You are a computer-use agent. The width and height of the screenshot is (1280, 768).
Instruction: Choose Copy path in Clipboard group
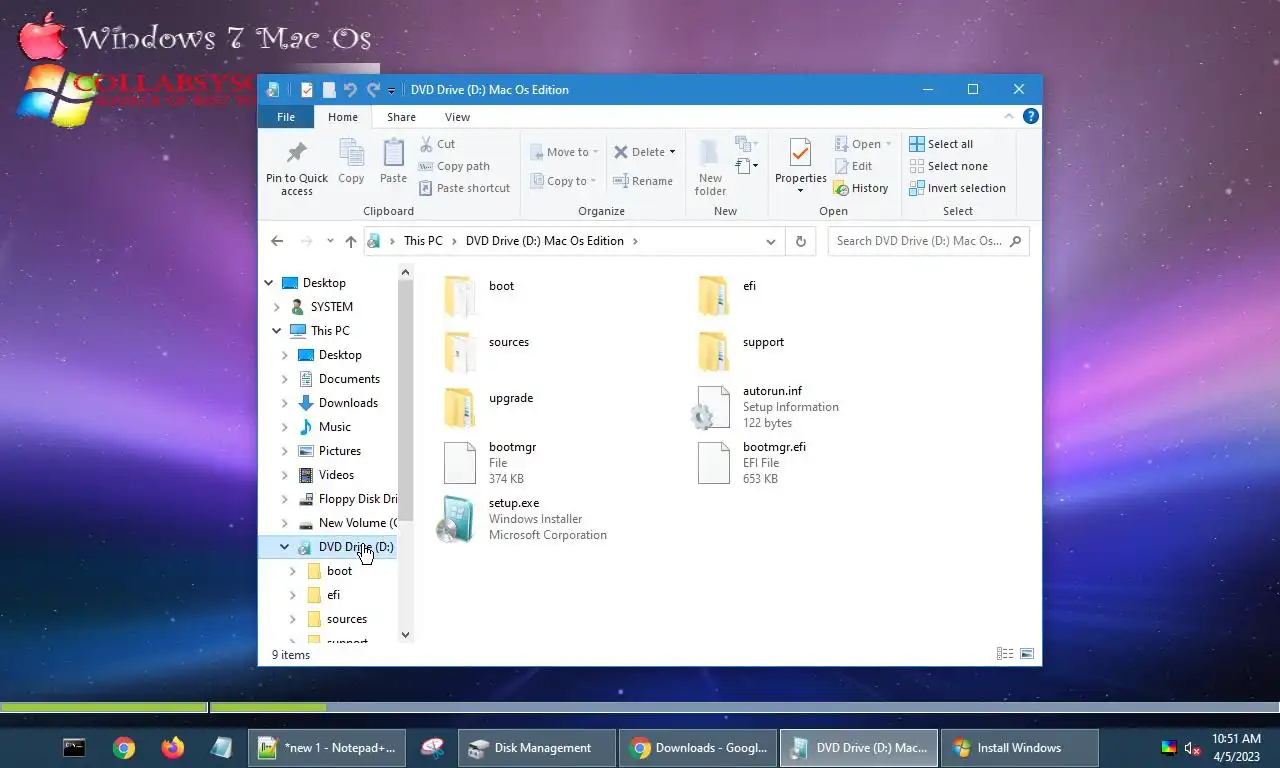point(454,166)
